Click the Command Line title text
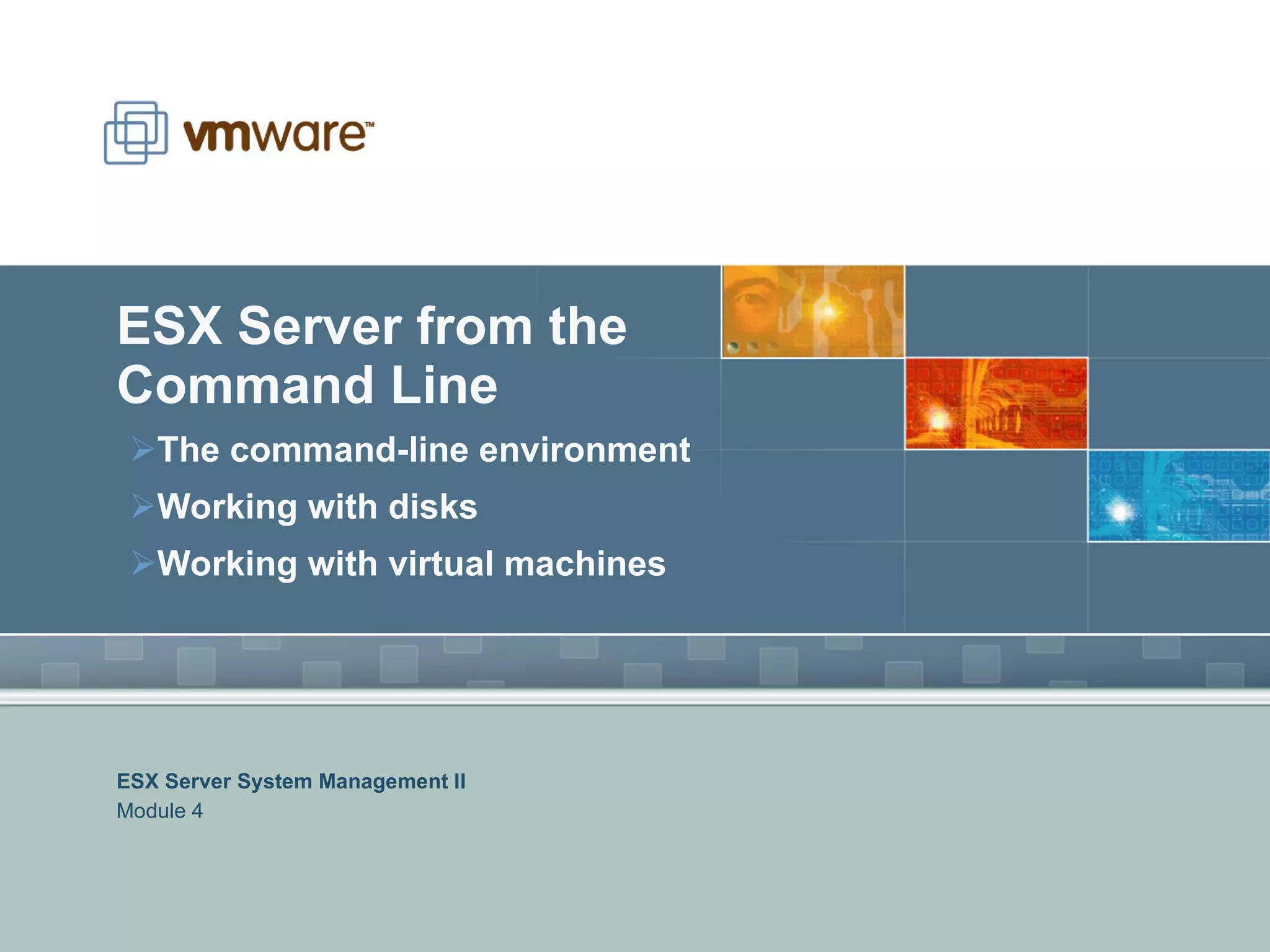The width and height of the screenshot is (1270, 952). tap(308, 386)
